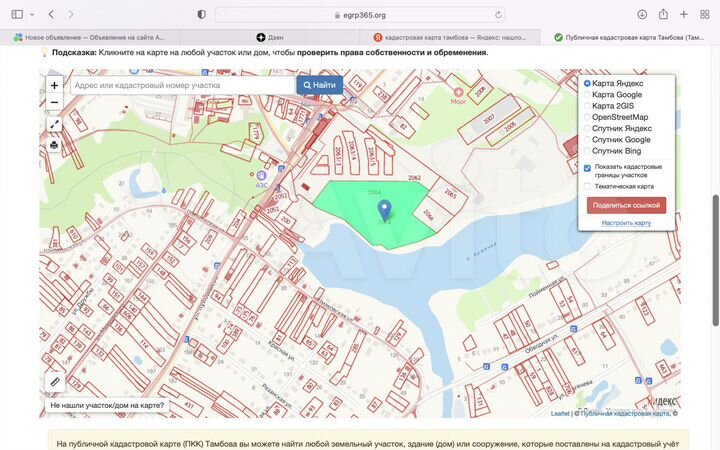Click the Поделиться ссылкой button
The width and height of the screenshot is (720, 450).
626,205
